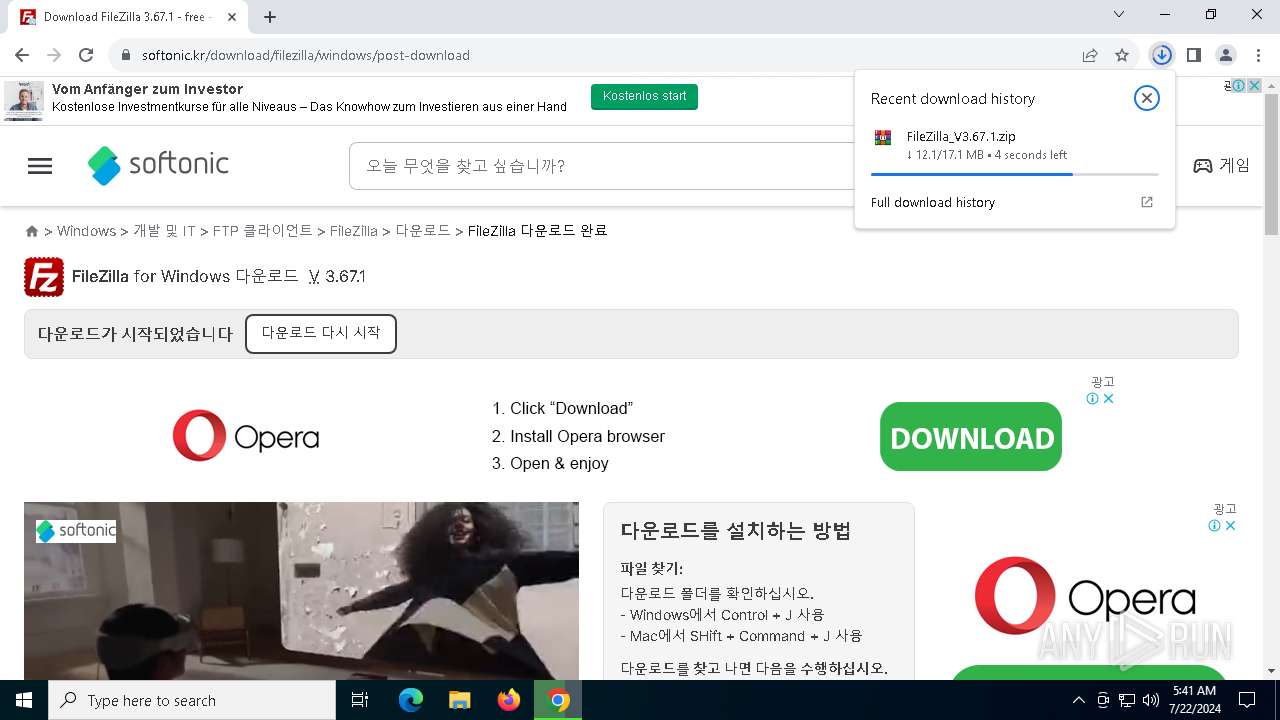1280x720 pixels.
Task: Open the FTP 클라이언트 breadcrumb link
Action: [263, 231]
